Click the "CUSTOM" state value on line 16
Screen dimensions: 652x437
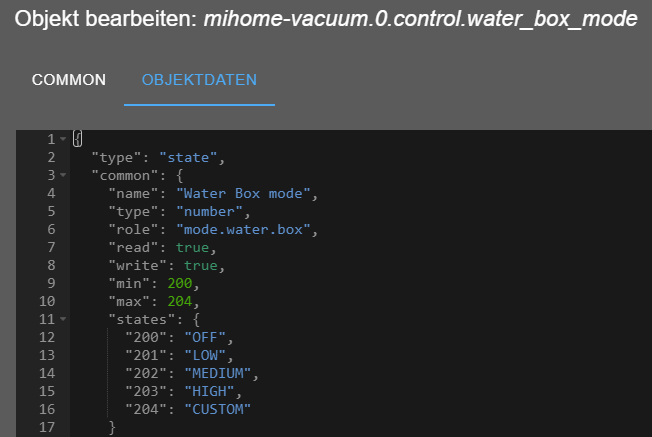click(x=218, y=409)
